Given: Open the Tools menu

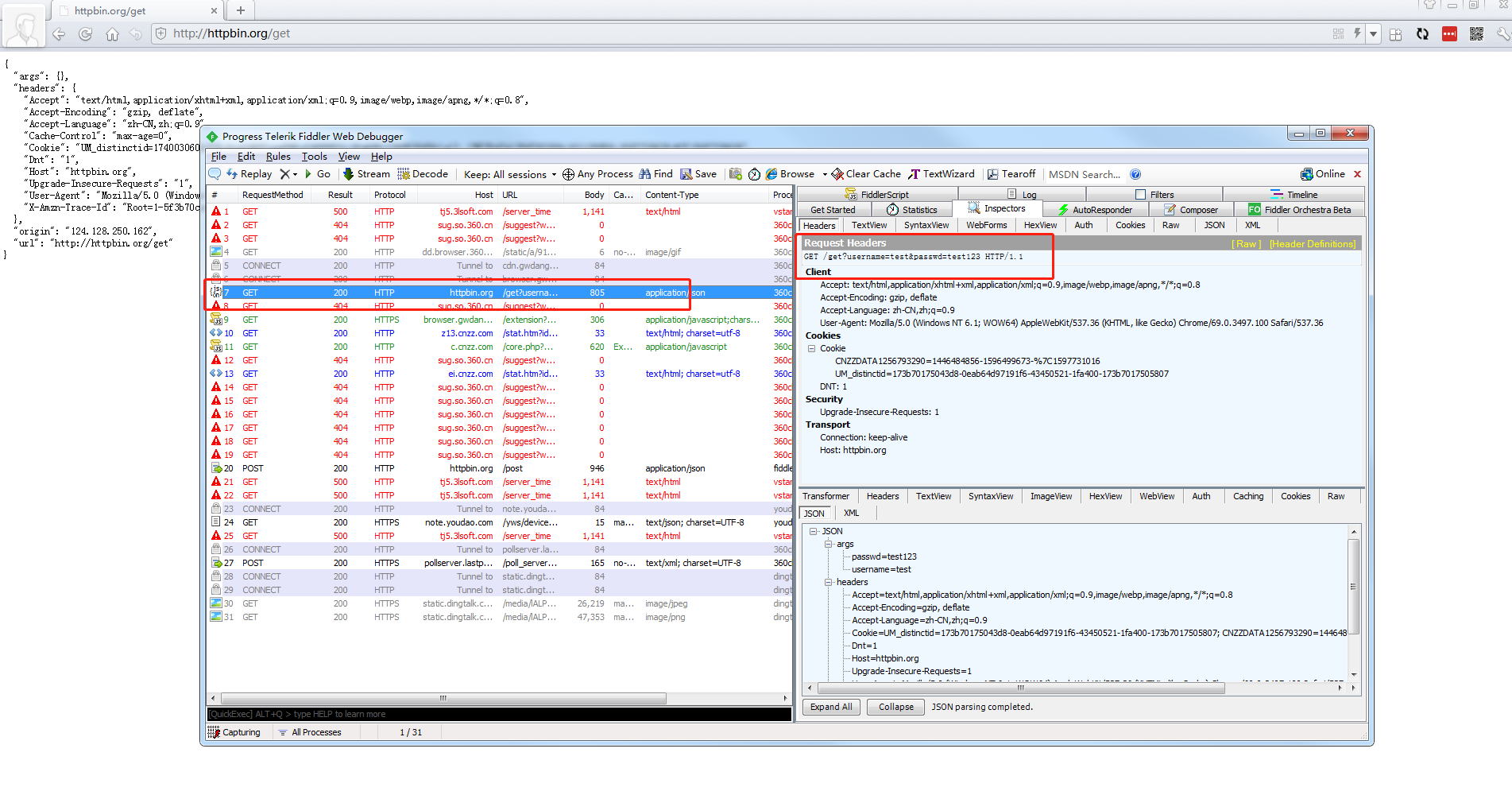Looking at the screenshot, I should (x=314, y=157).
